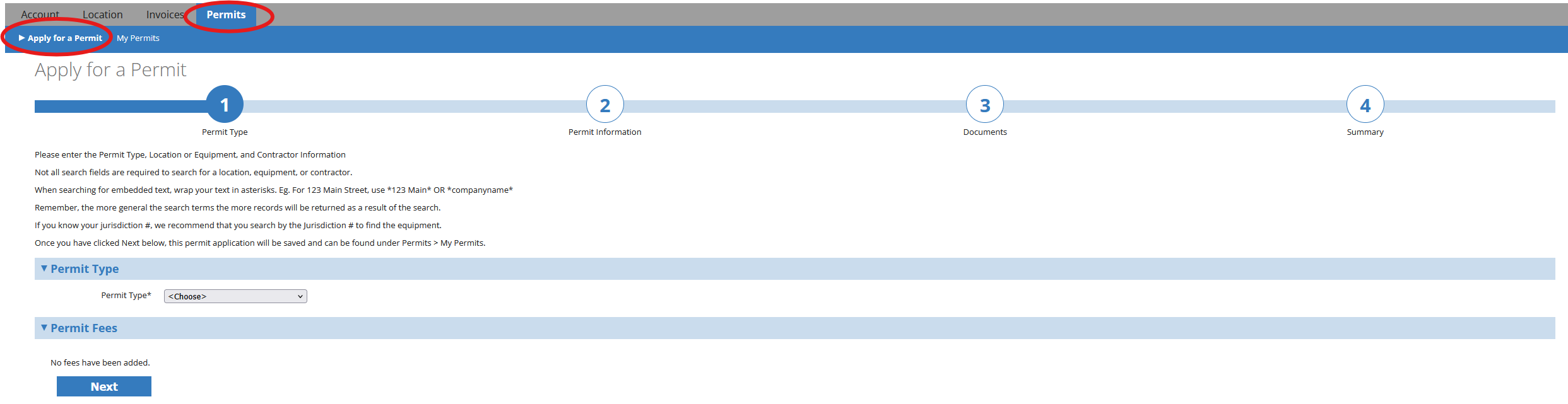Open the Permit Type dropdown
Screen dimensions: 1568x404
235,296
